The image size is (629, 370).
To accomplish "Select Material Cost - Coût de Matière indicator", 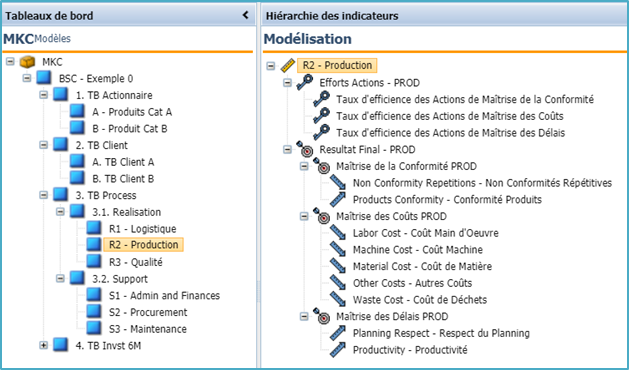I will [x=422, y=266].
